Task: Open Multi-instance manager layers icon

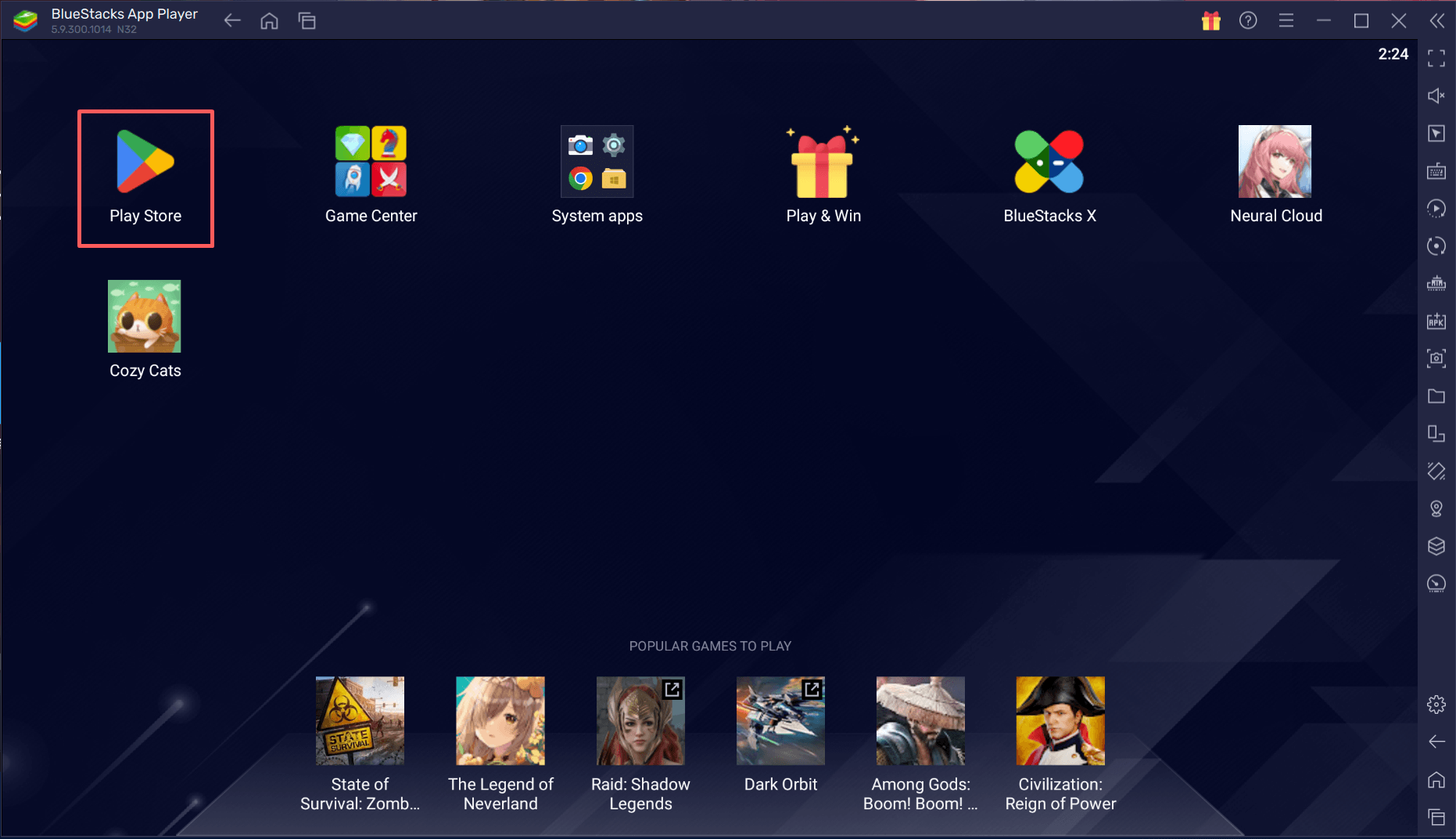Action: 1436,546
